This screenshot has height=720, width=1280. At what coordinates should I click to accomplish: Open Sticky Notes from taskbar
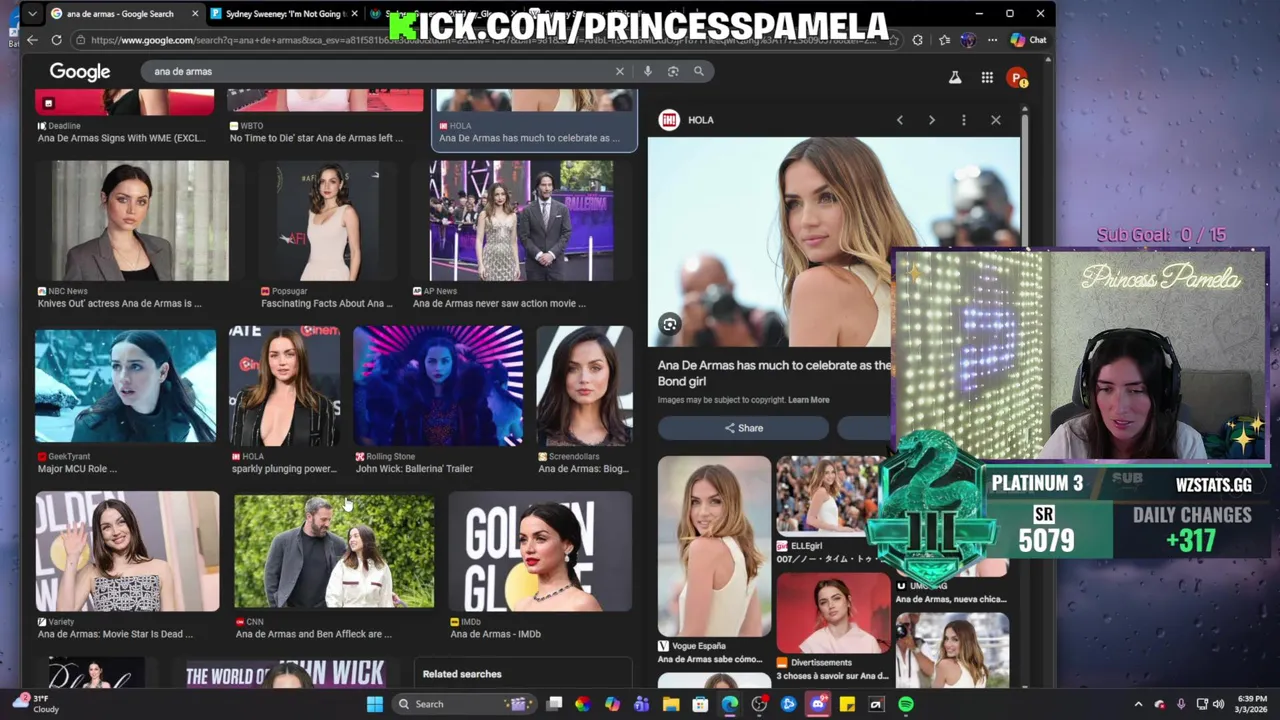[x=847, y=704]
